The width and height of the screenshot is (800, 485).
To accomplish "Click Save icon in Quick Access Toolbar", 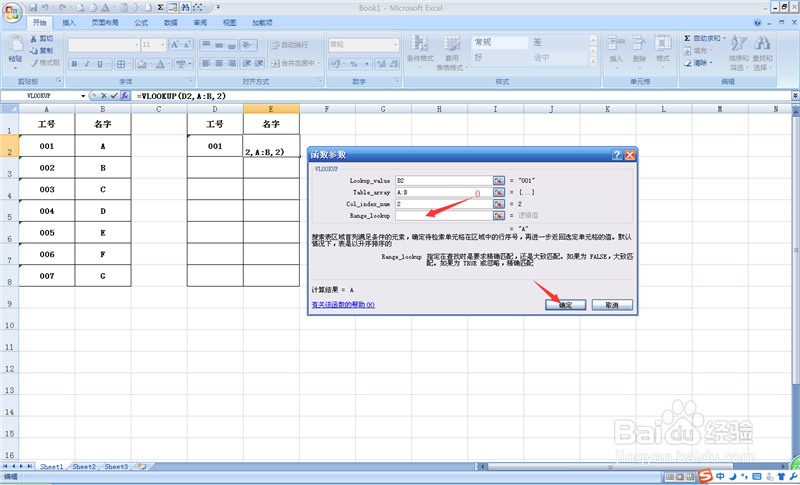I will pos(33,8).
